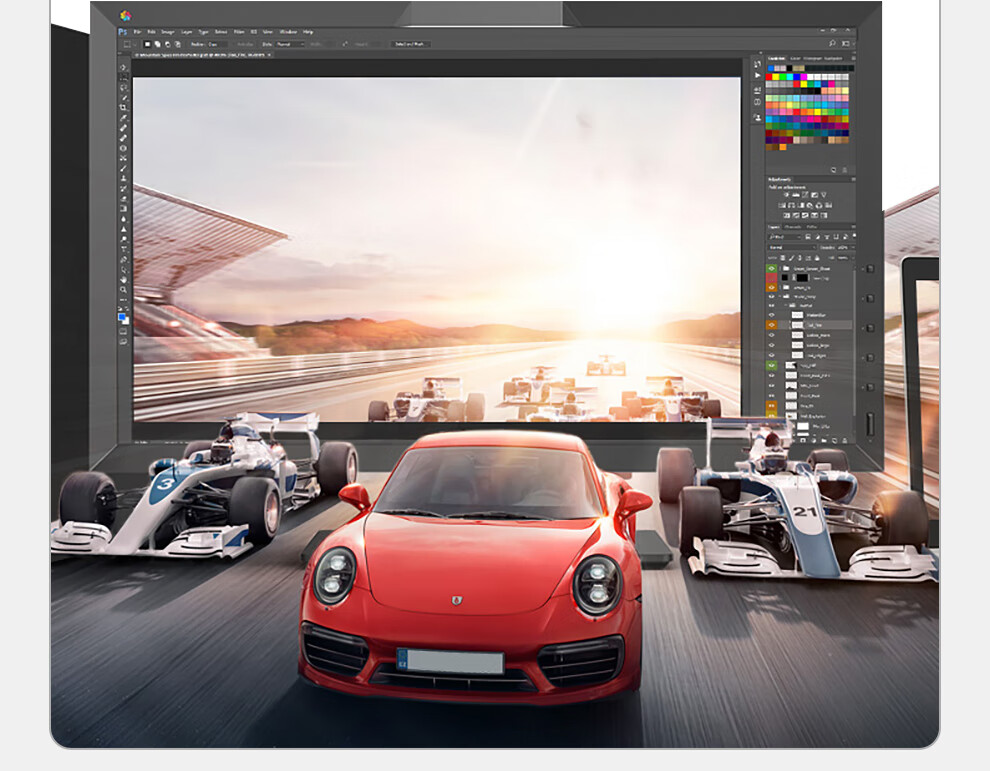Image resolution: width=990 pixels, height=771 pixels.
Task: Open the layer blend mode dropdown
Action: (790, 247)
